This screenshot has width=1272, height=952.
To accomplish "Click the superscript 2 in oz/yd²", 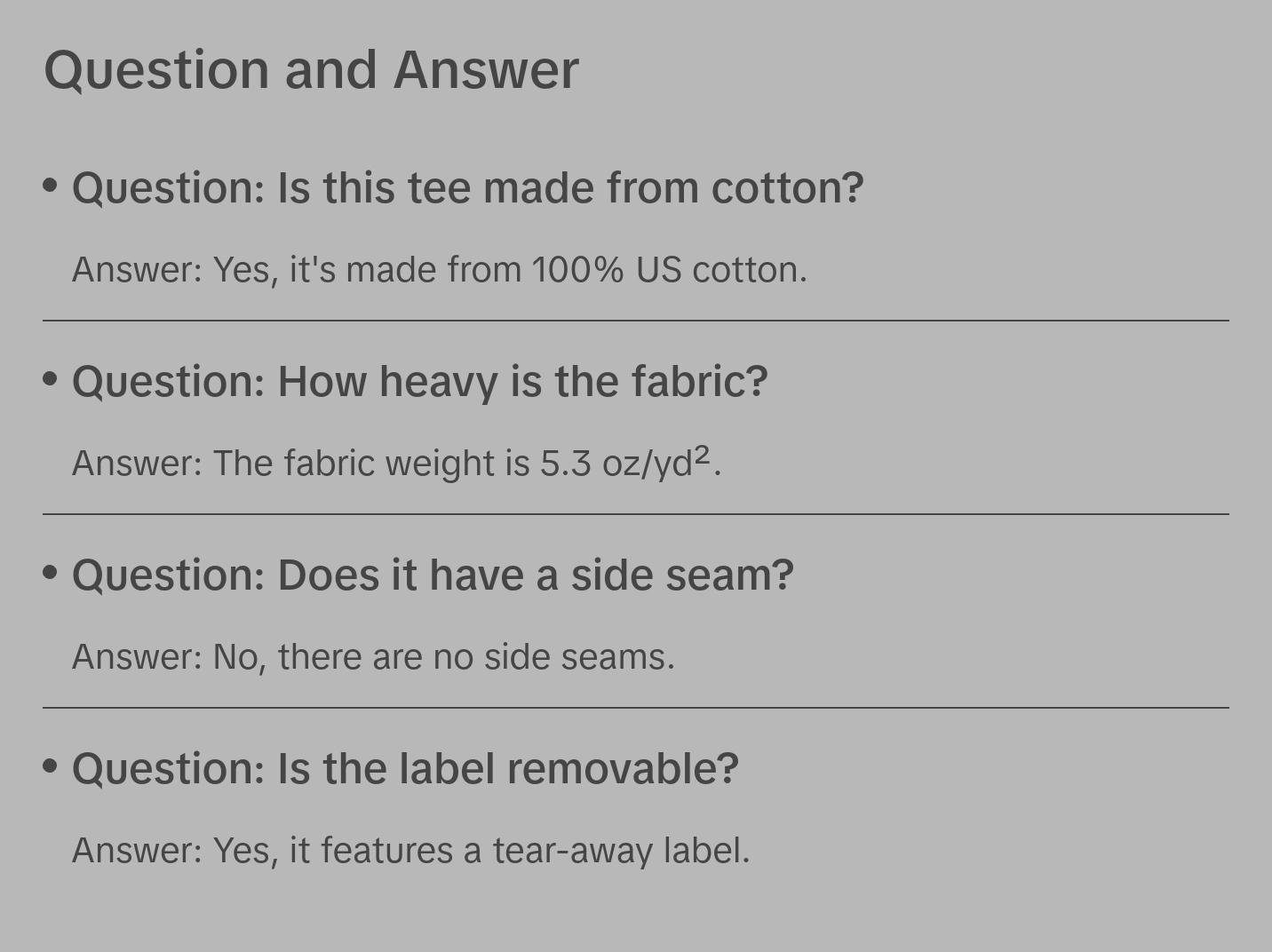I will (703, 455).
